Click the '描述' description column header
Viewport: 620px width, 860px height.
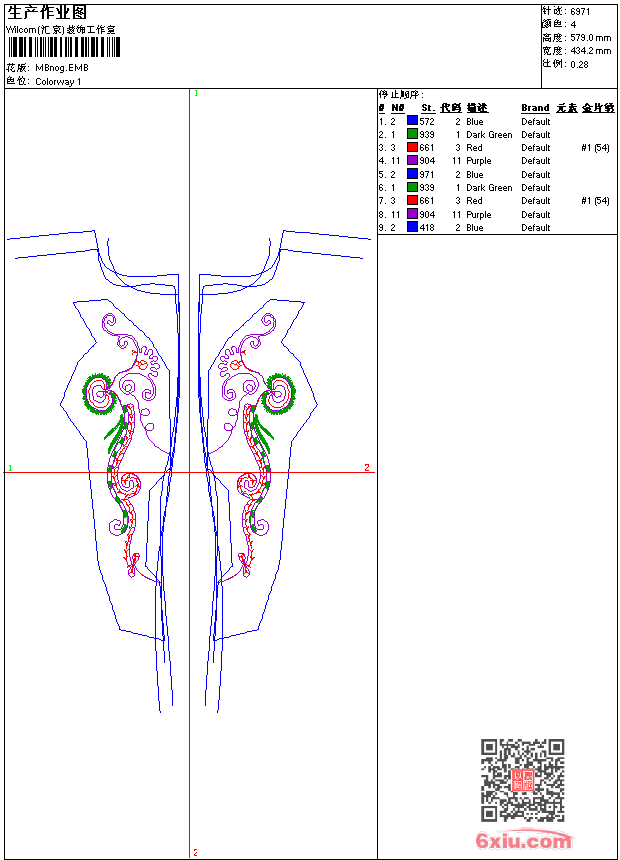pos(477,108)
